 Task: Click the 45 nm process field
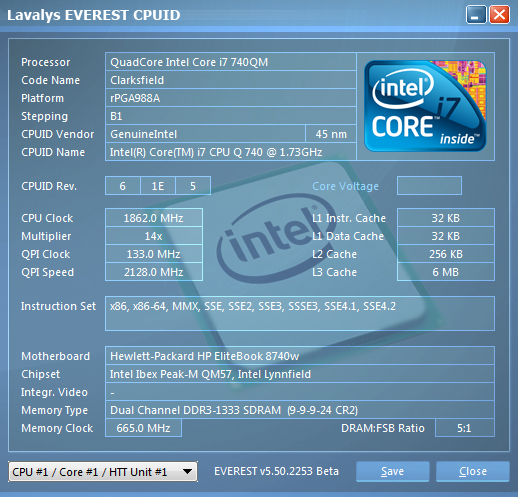(331, 134)
